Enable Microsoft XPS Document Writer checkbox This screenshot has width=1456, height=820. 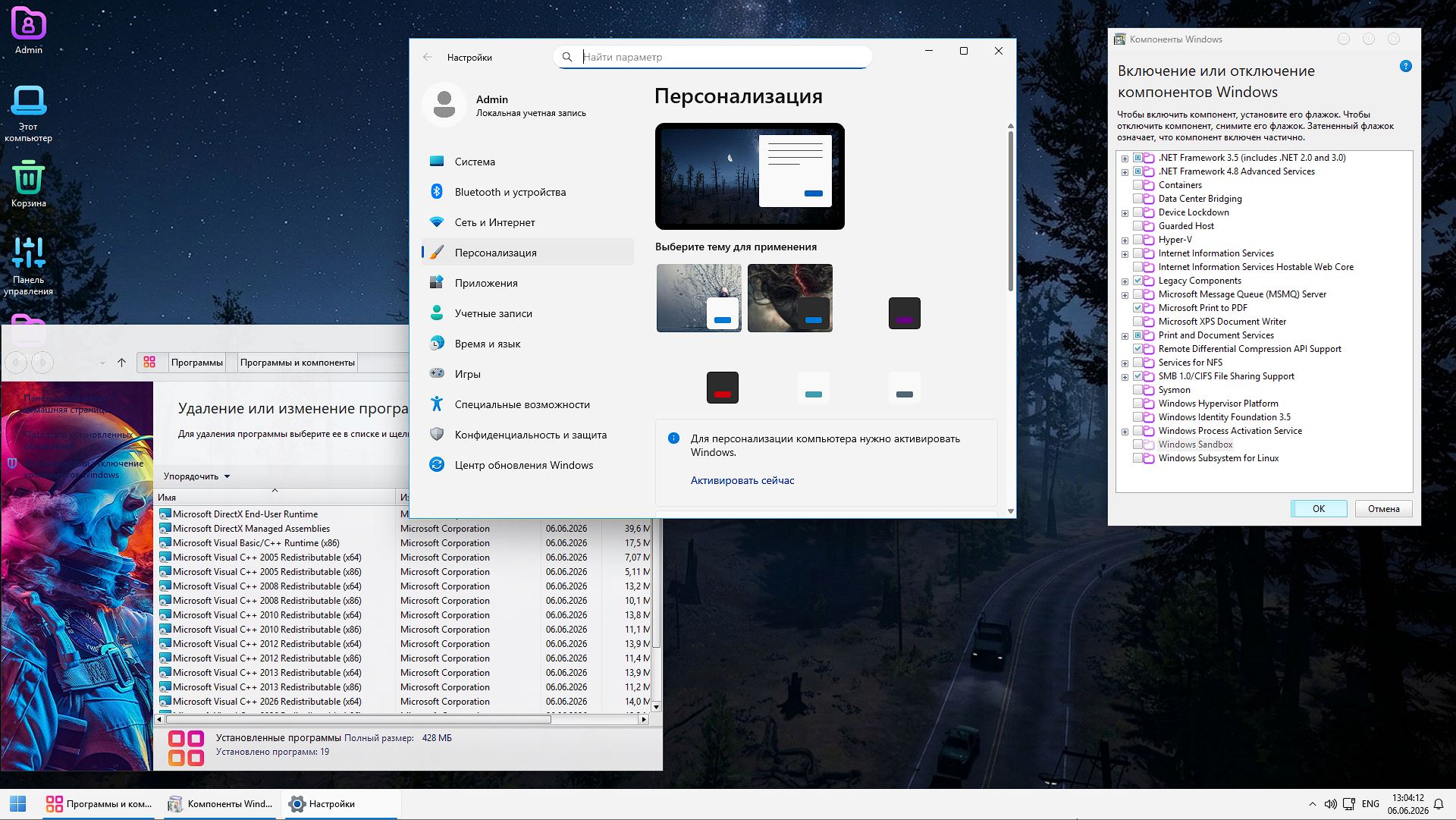pos(1137,322)
